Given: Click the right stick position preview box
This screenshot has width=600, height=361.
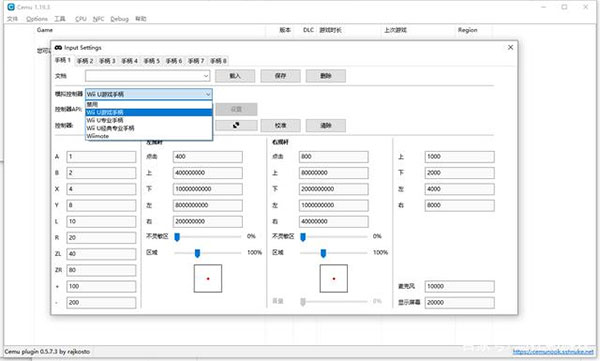Looking at the screenshot, I should [x=334, y=278].
